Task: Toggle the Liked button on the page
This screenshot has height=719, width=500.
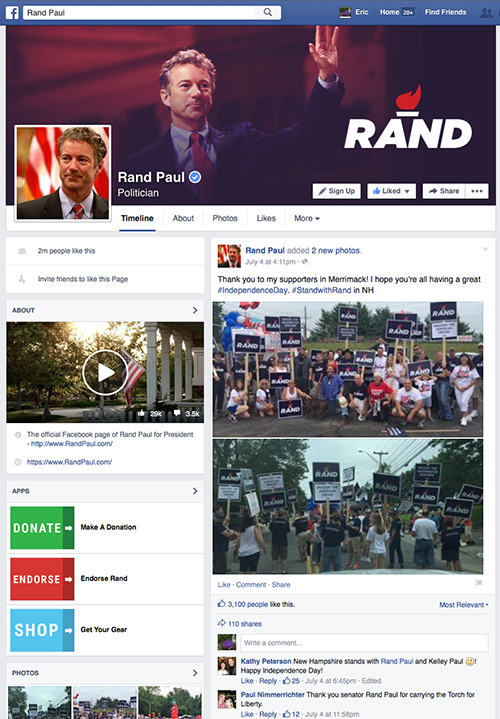Action: point(391,191)
